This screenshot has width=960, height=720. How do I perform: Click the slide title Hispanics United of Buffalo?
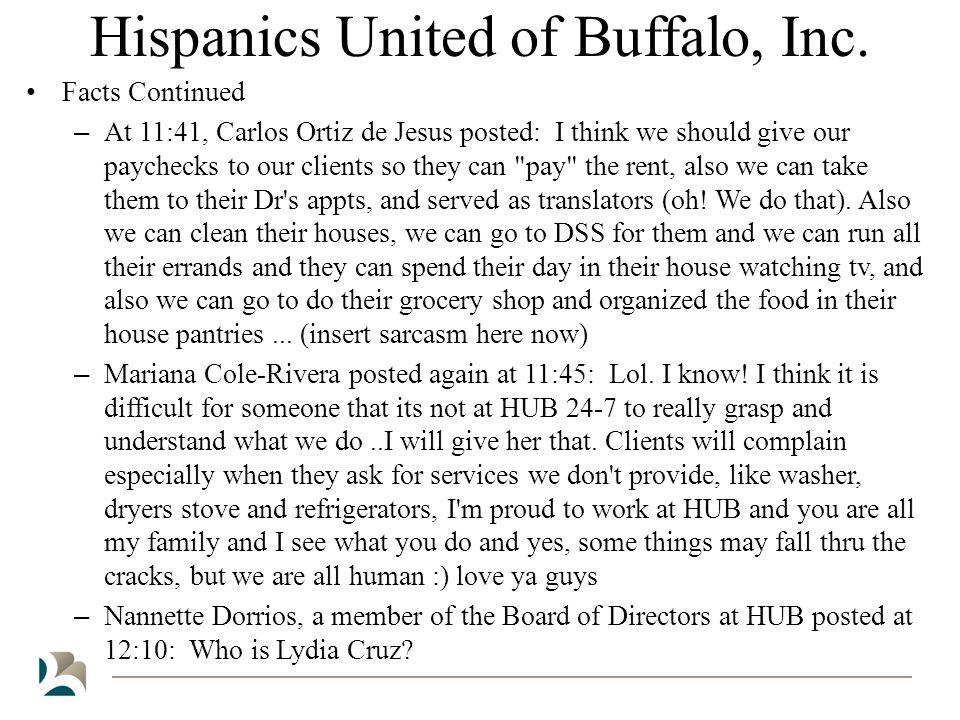pos(479,38)
